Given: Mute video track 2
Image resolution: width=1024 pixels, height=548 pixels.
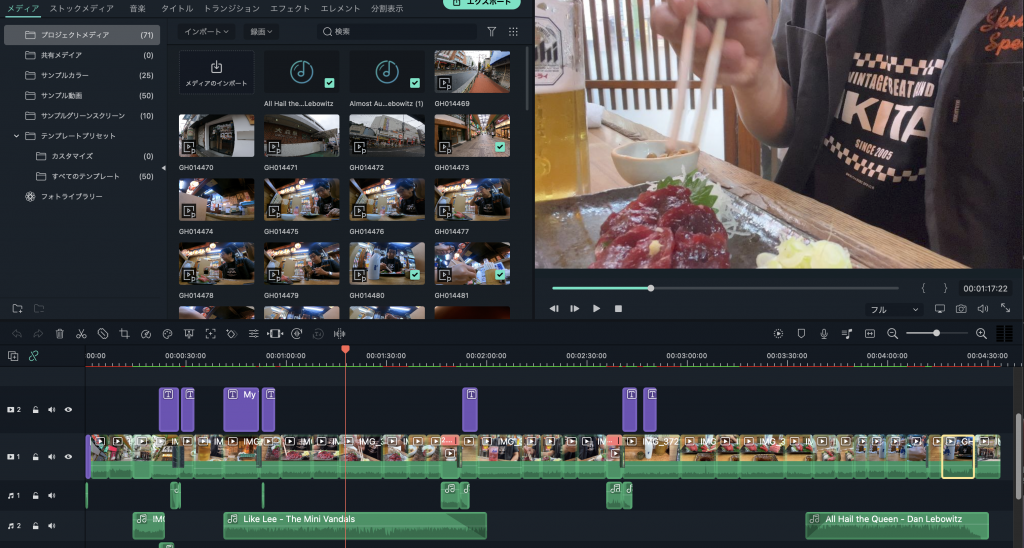Looking at the screenshot, I should (x=52, y=410).
